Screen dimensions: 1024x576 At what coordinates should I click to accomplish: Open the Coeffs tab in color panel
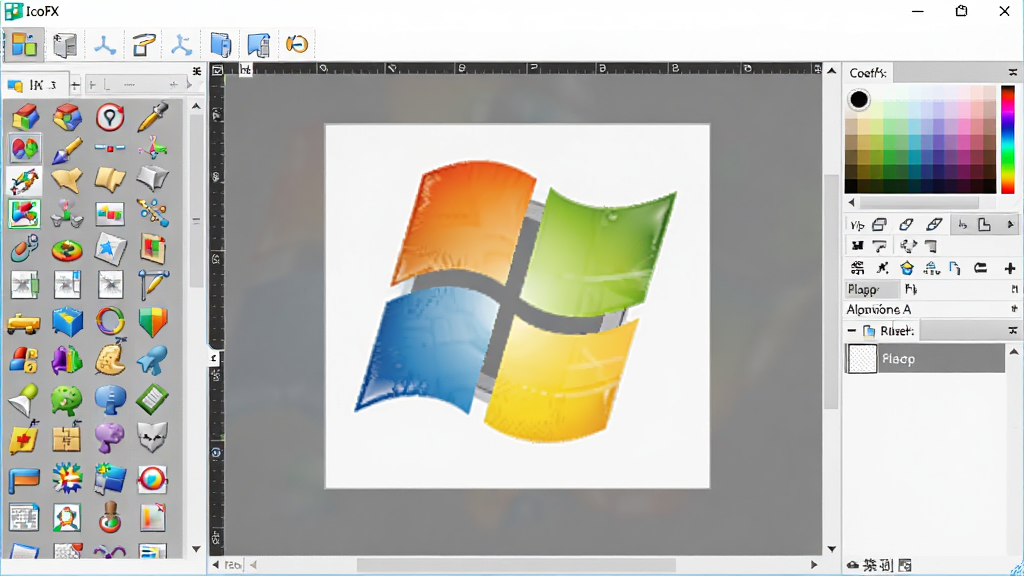pyautogui.click(x=868, y=72)
